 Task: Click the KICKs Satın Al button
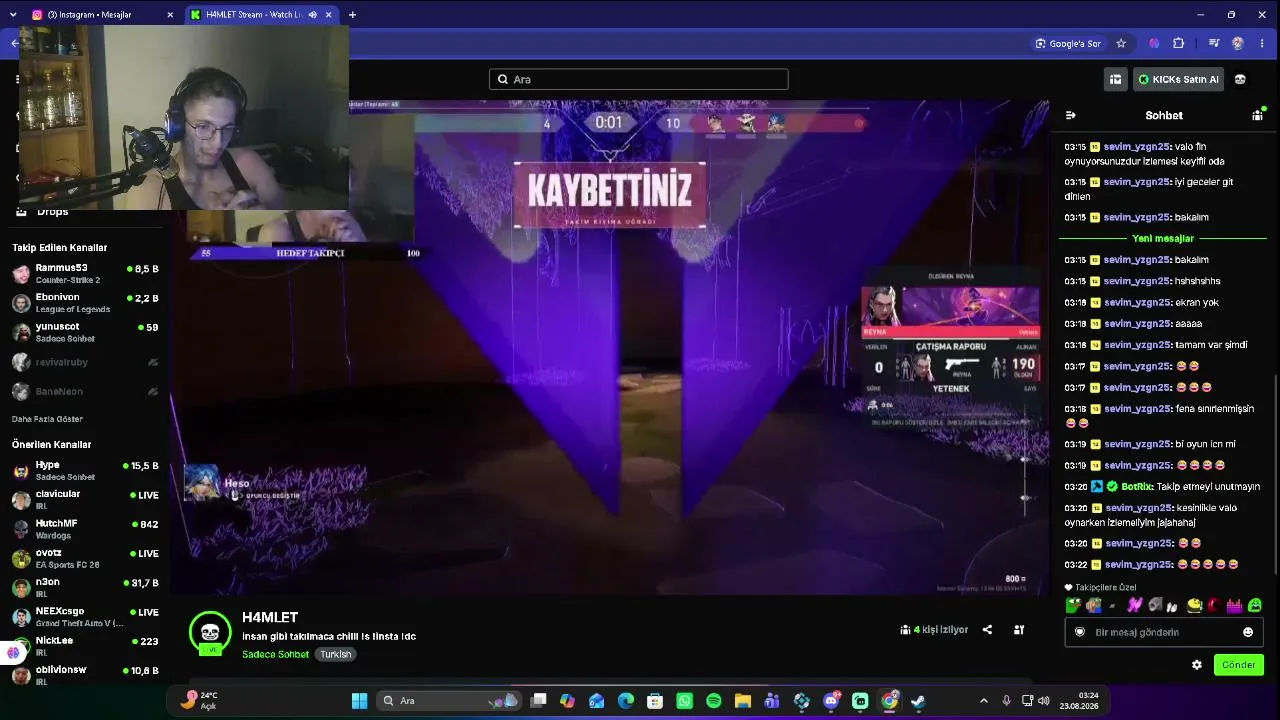(1178, 79)
